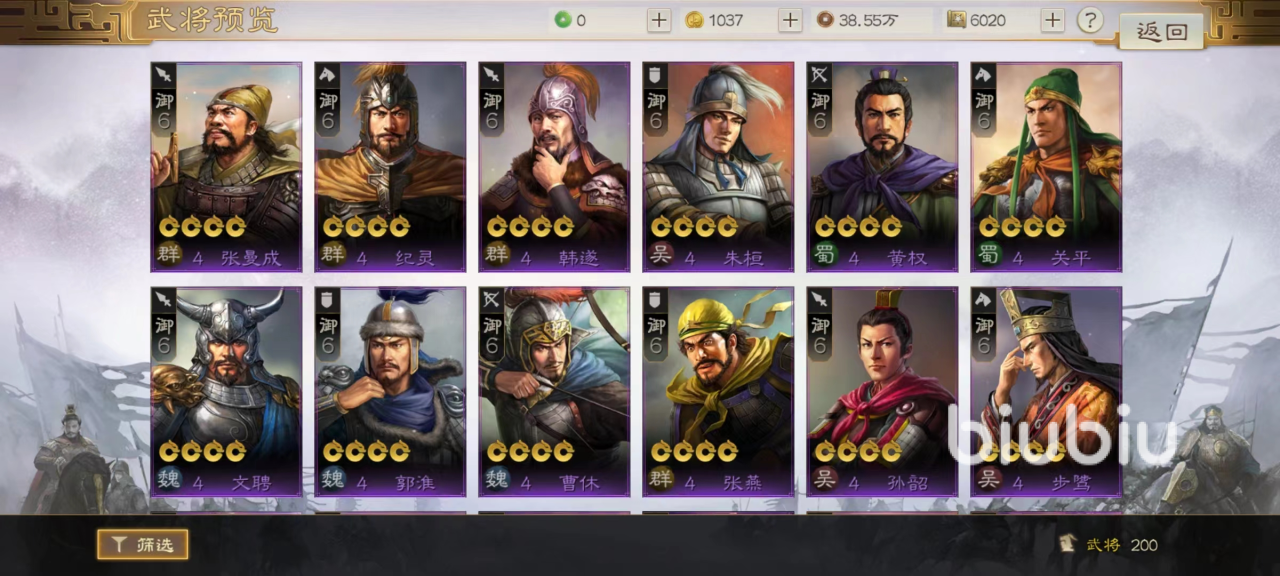Open the 筛选 filter button
Screen dimensions: 1280x576
coord(142,545)
